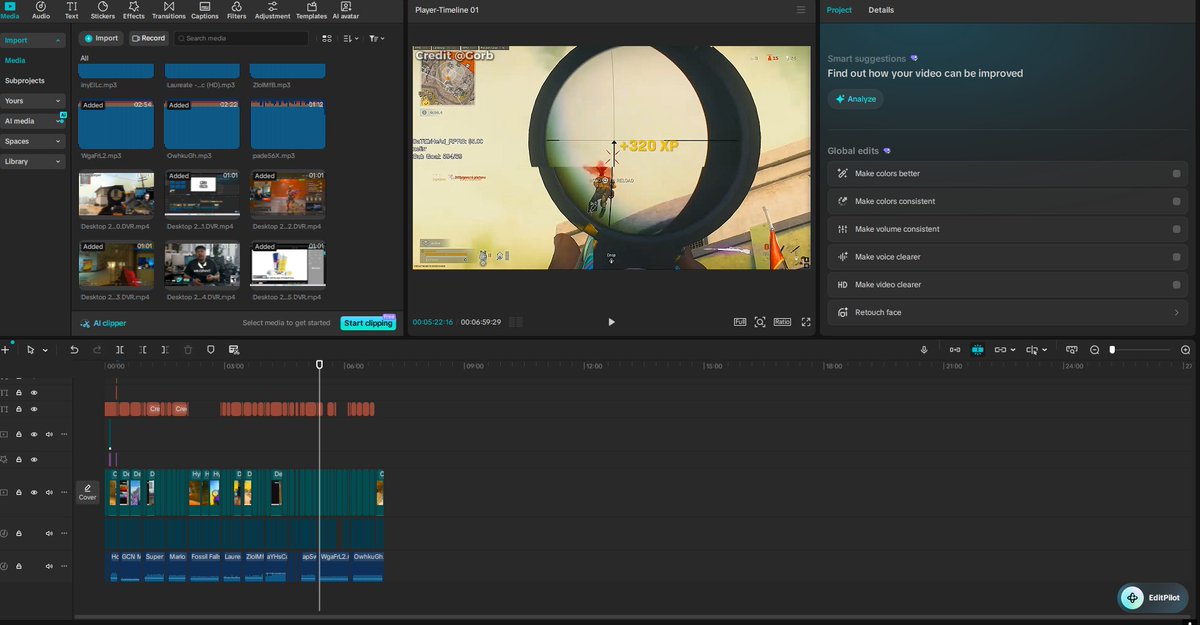Mute the main video track speaker icon
Image resolution: width=1200 pixels, height=625 pixels.
point(48,492)
